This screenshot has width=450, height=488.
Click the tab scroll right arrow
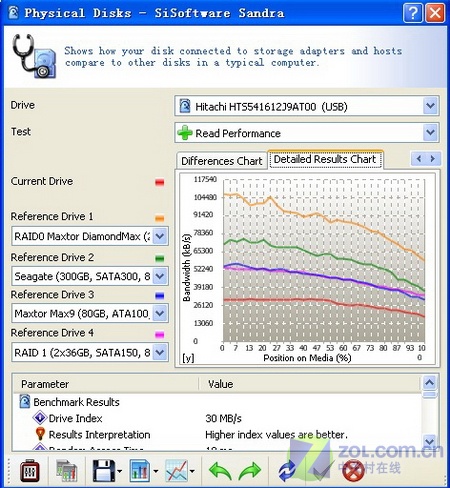(433, 159)
